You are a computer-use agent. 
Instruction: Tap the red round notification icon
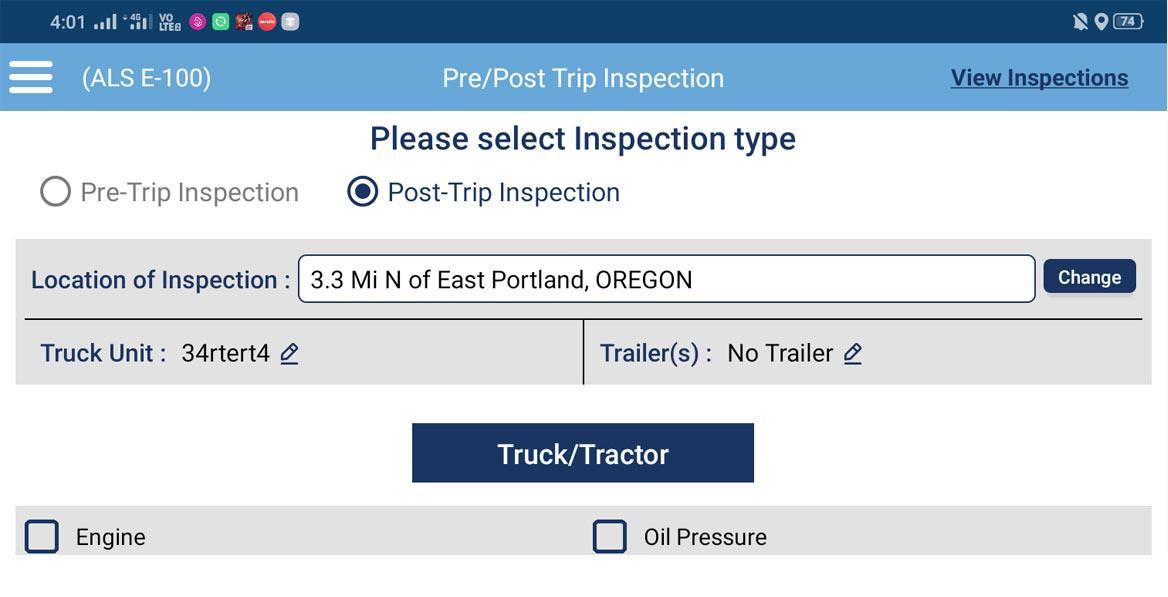(266, 22)
